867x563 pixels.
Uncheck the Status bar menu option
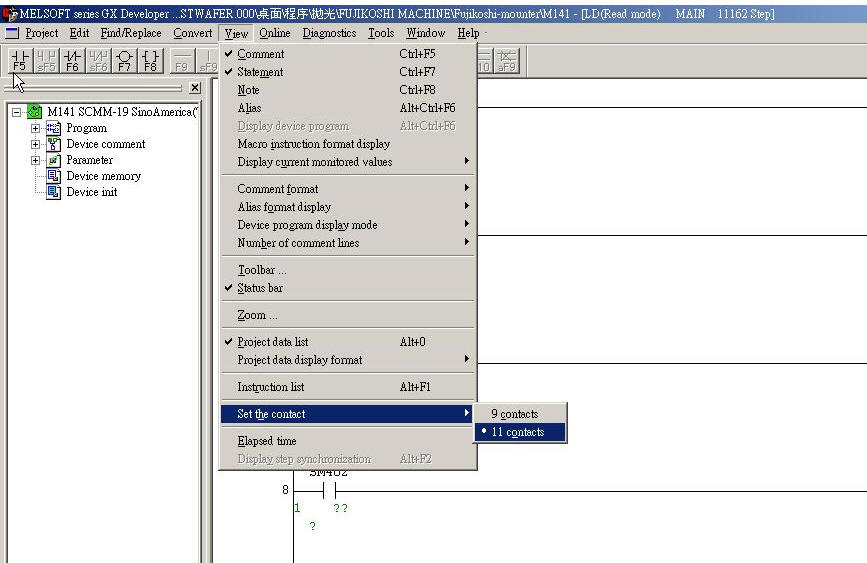260,288
